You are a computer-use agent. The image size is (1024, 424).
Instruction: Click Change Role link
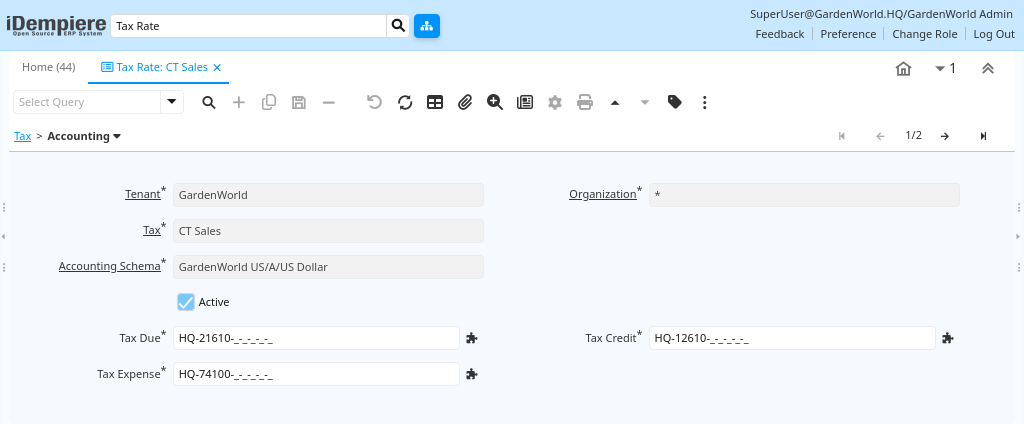[x=925, y=34]
